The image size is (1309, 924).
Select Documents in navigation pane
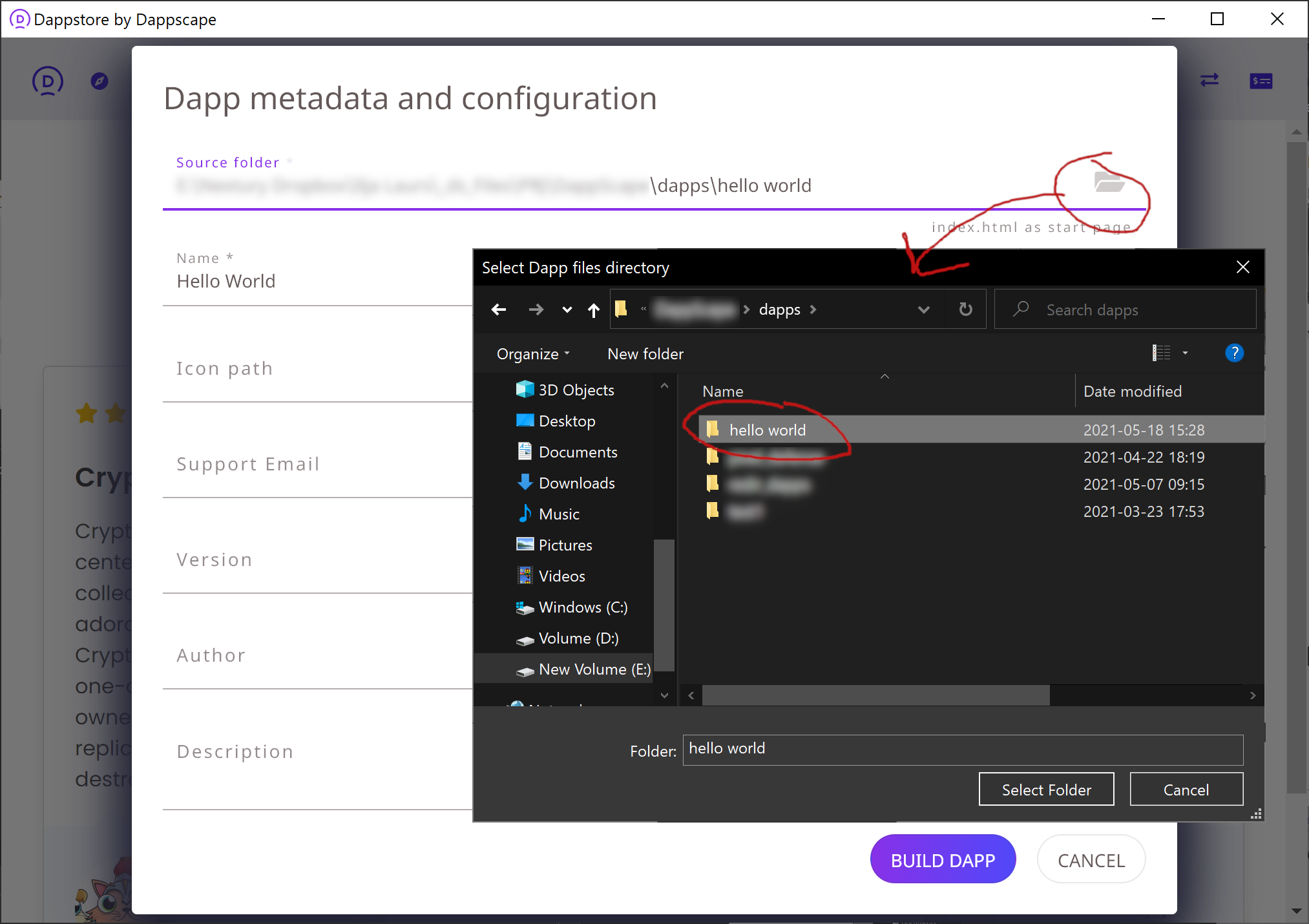(567, 452)
